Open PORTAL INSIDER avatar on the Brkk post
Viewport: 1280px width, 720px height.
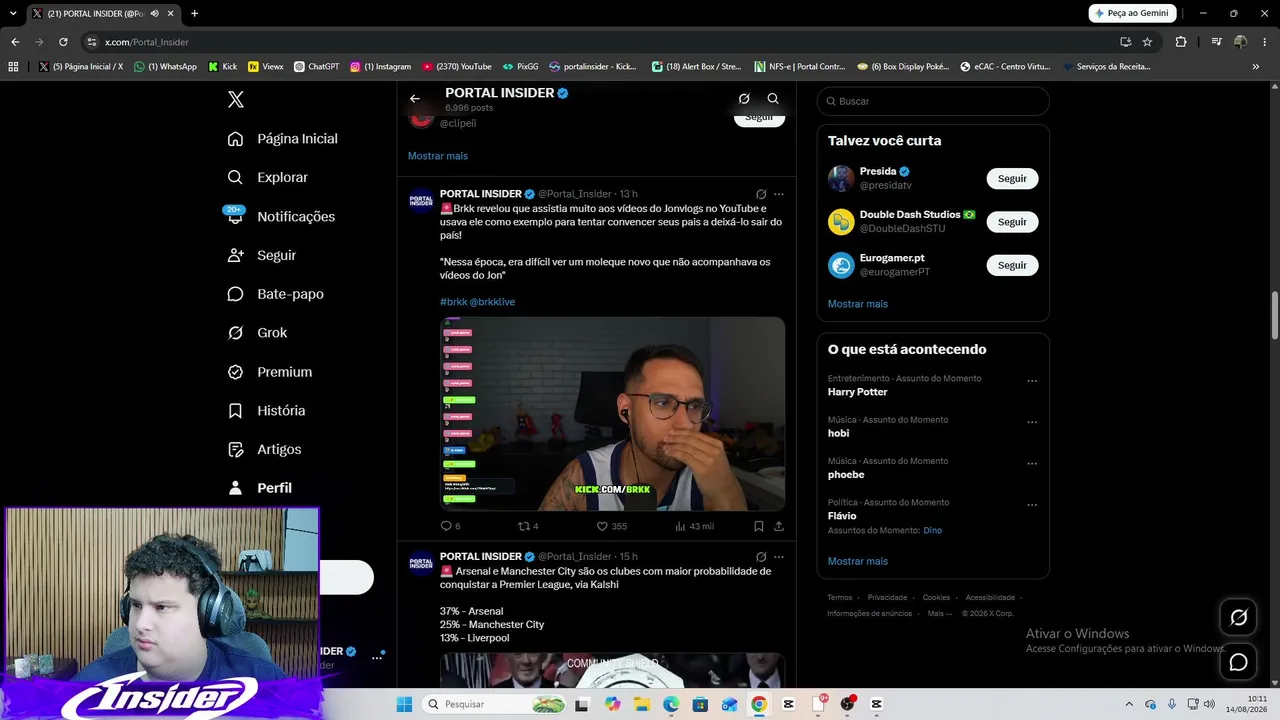point(421,200)
